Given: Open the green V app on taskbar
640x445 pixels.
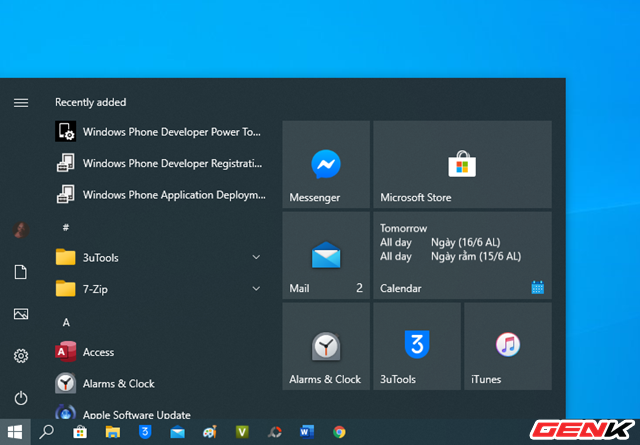Looking at the screenshot, I should 242,432.
